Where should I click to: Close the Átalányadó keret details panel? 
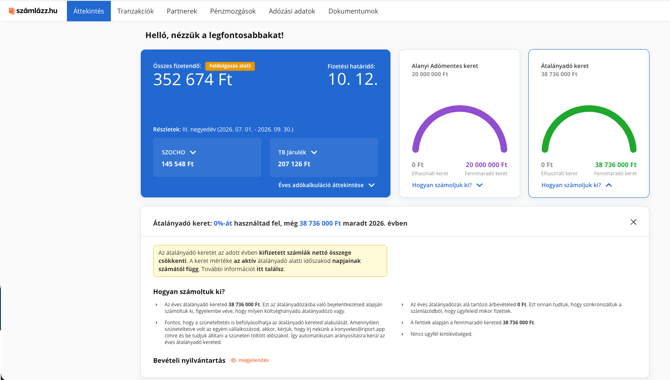click(x=633, y=222)
